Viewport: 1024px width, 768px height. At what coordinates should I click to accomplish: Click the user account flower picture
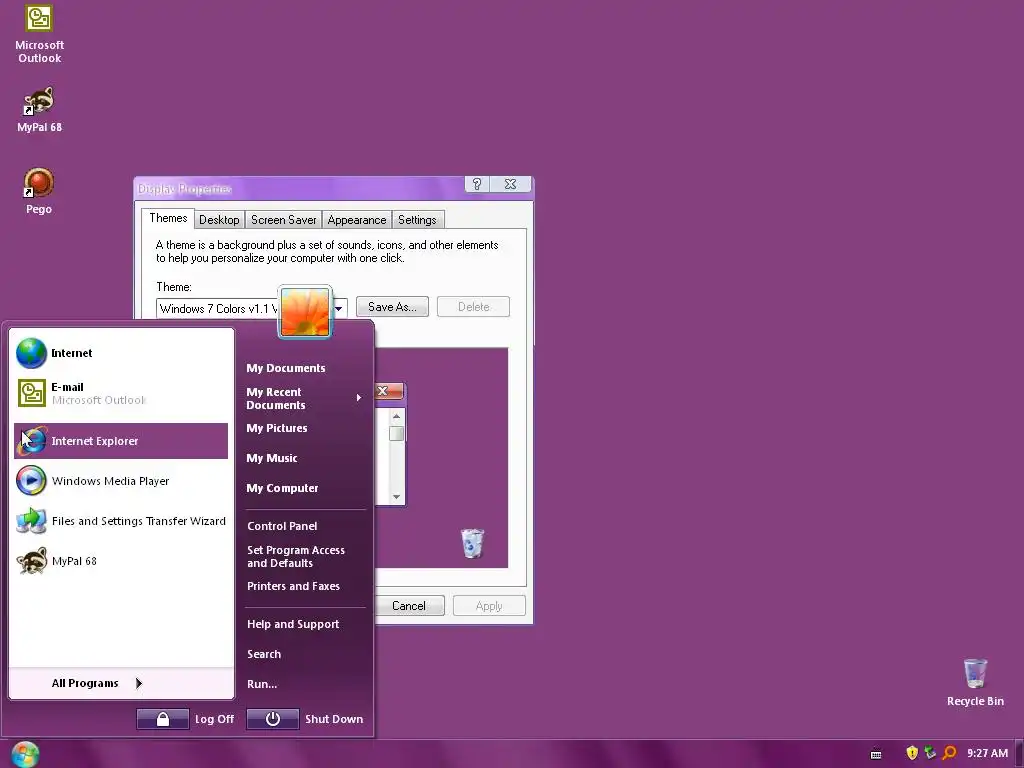tap(305, 312)
